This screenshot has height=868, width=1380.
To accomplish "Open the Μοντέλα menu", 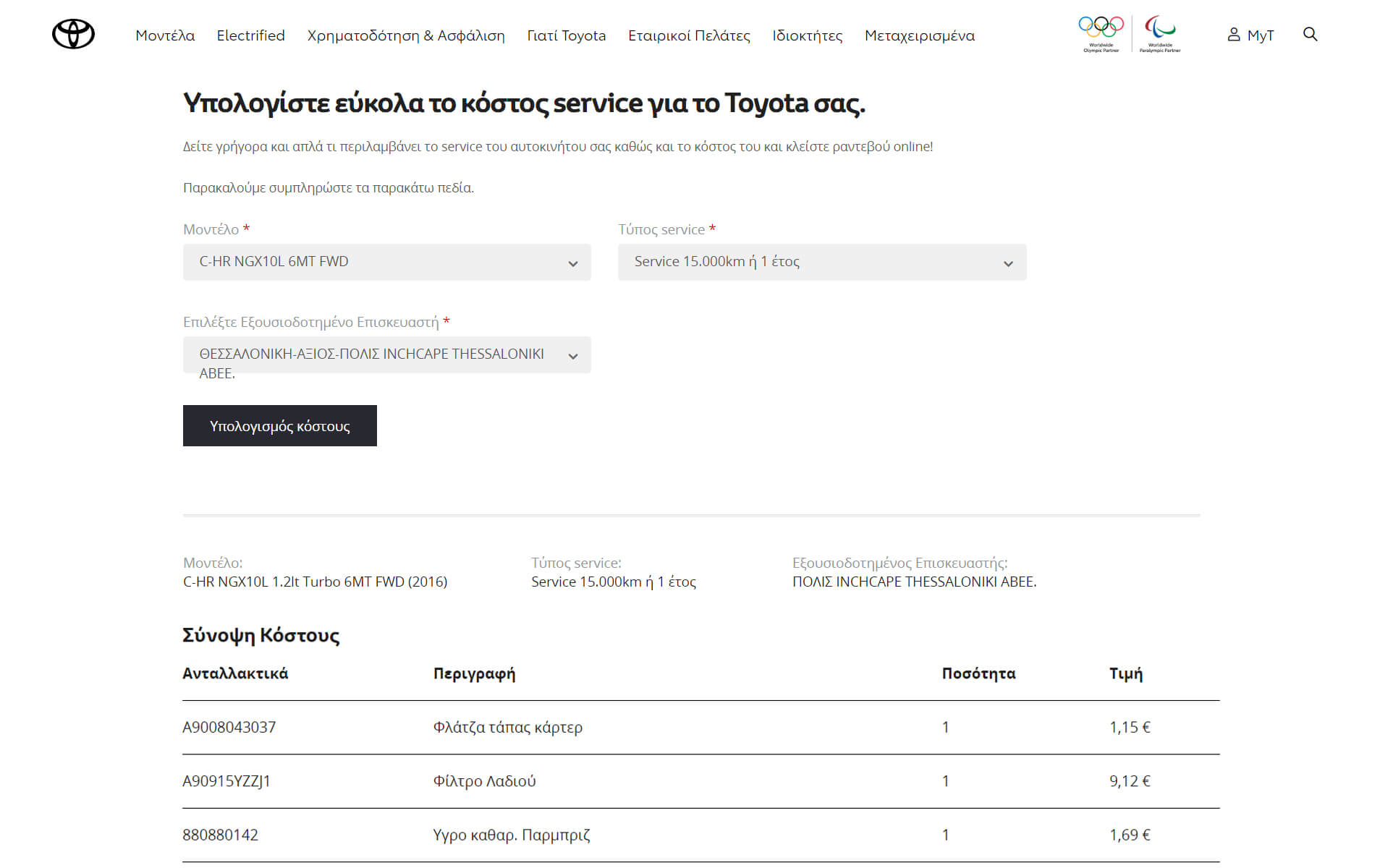I will pos(165,35).
